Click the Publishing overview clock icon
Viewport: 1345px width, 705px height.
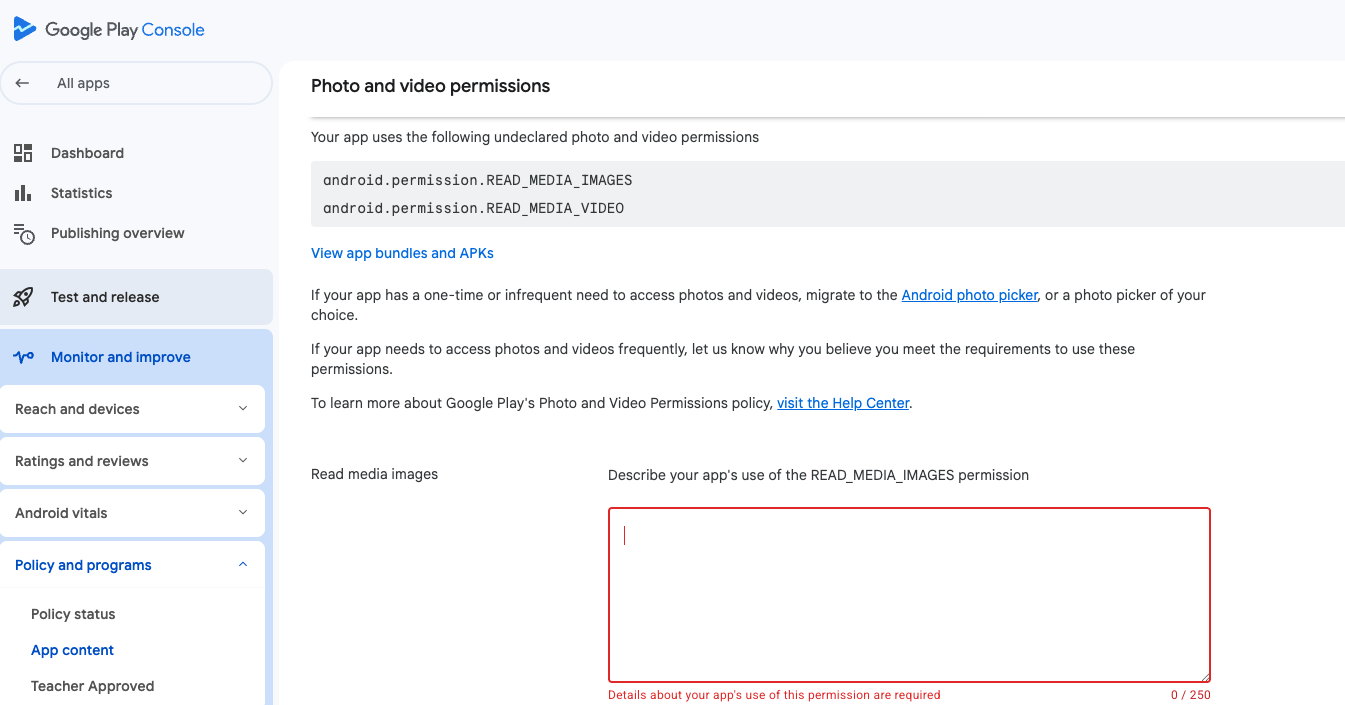click(x=24, y=234)
